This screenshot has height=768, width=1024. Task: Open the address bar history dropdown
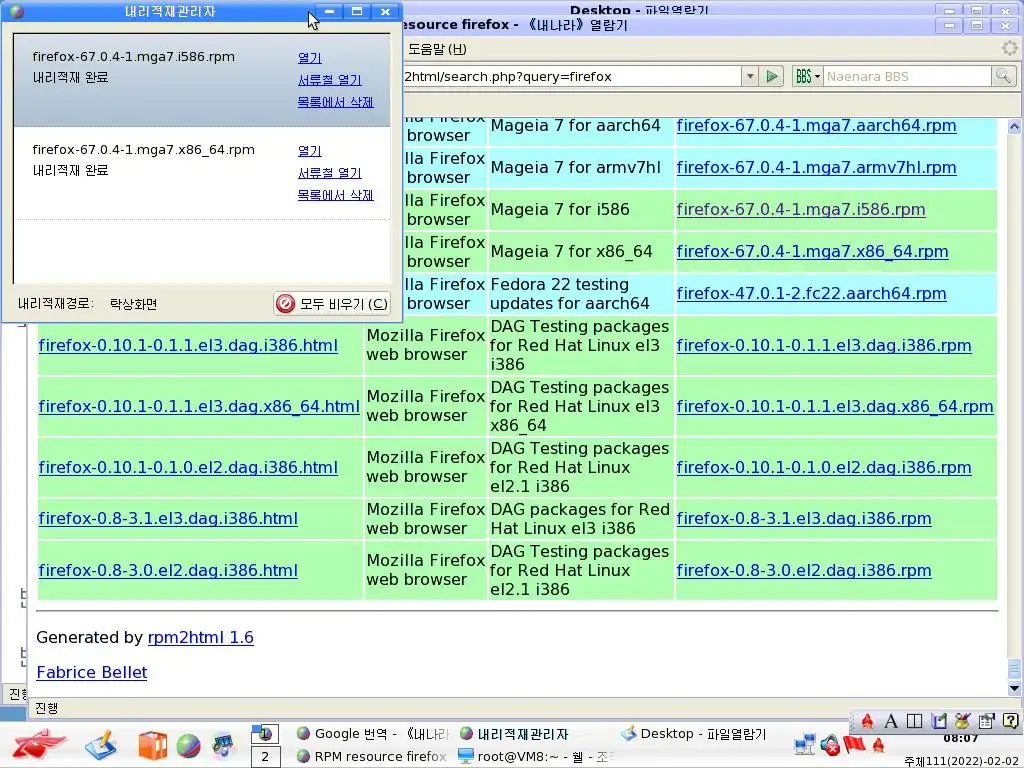[750, 76]
